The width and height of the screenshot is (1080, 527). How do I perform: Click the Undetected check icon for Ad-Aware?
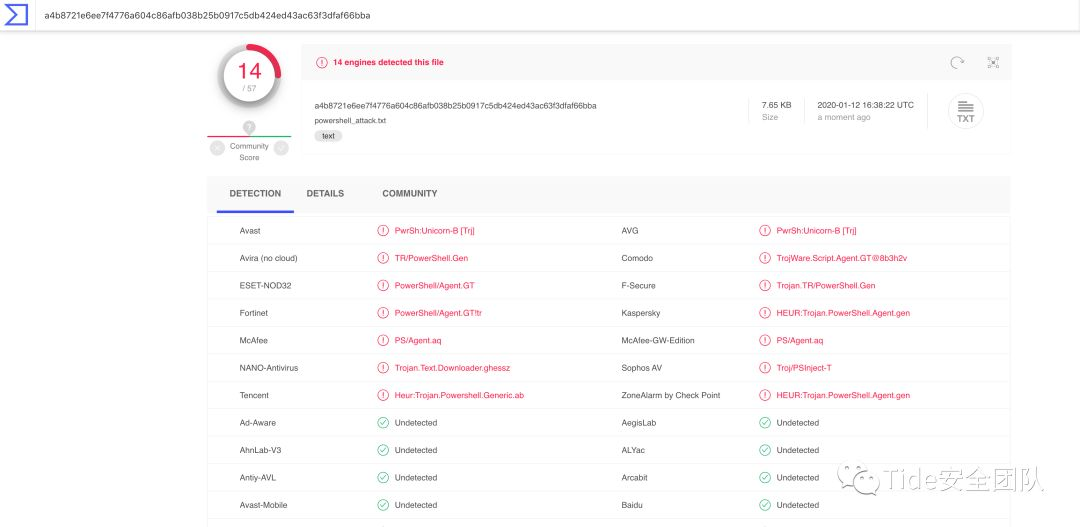click(x=383, y=423)
